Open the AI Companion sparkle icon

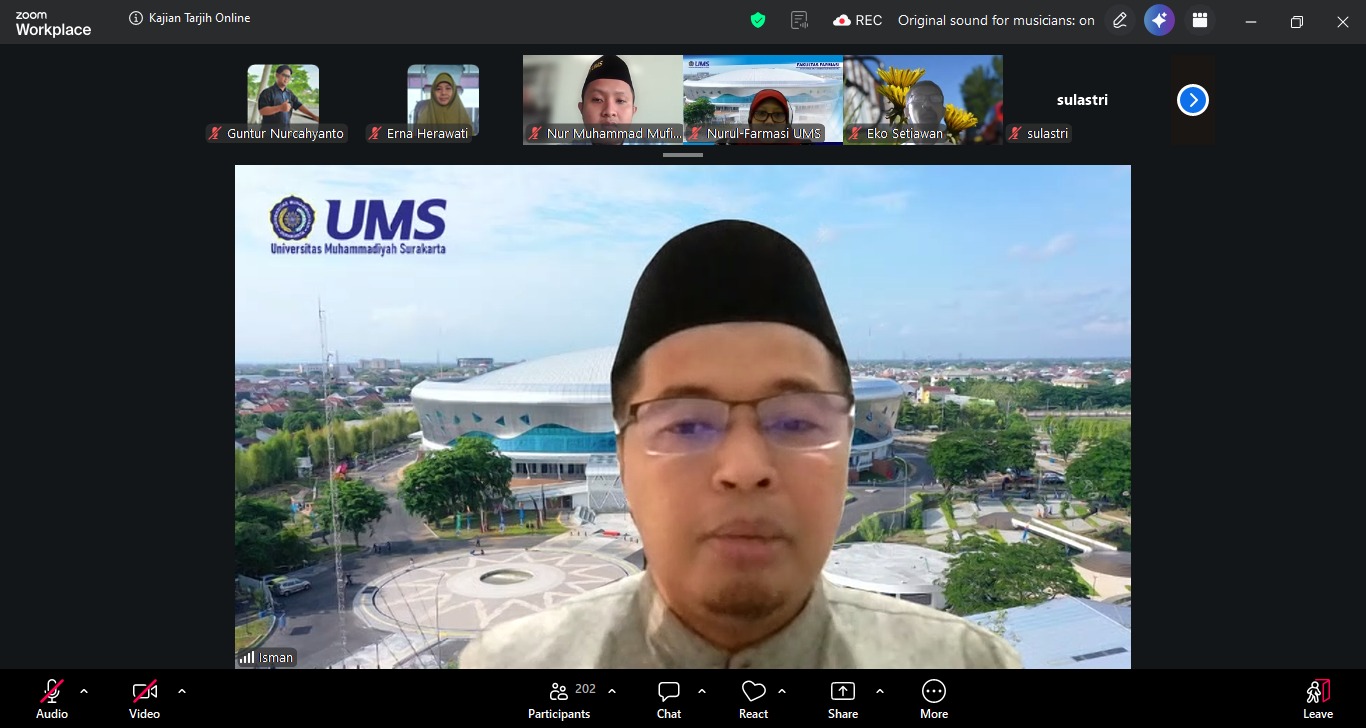(1159, 20)
